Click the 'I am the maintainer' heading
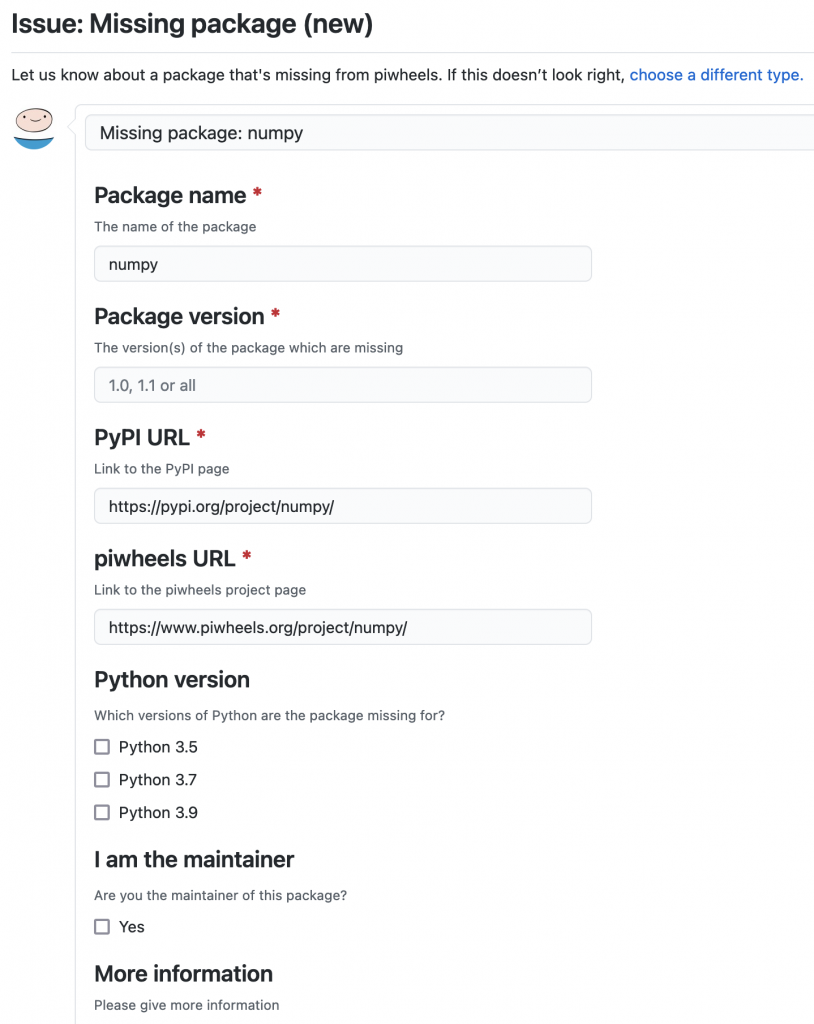 (x=194, y=859)
